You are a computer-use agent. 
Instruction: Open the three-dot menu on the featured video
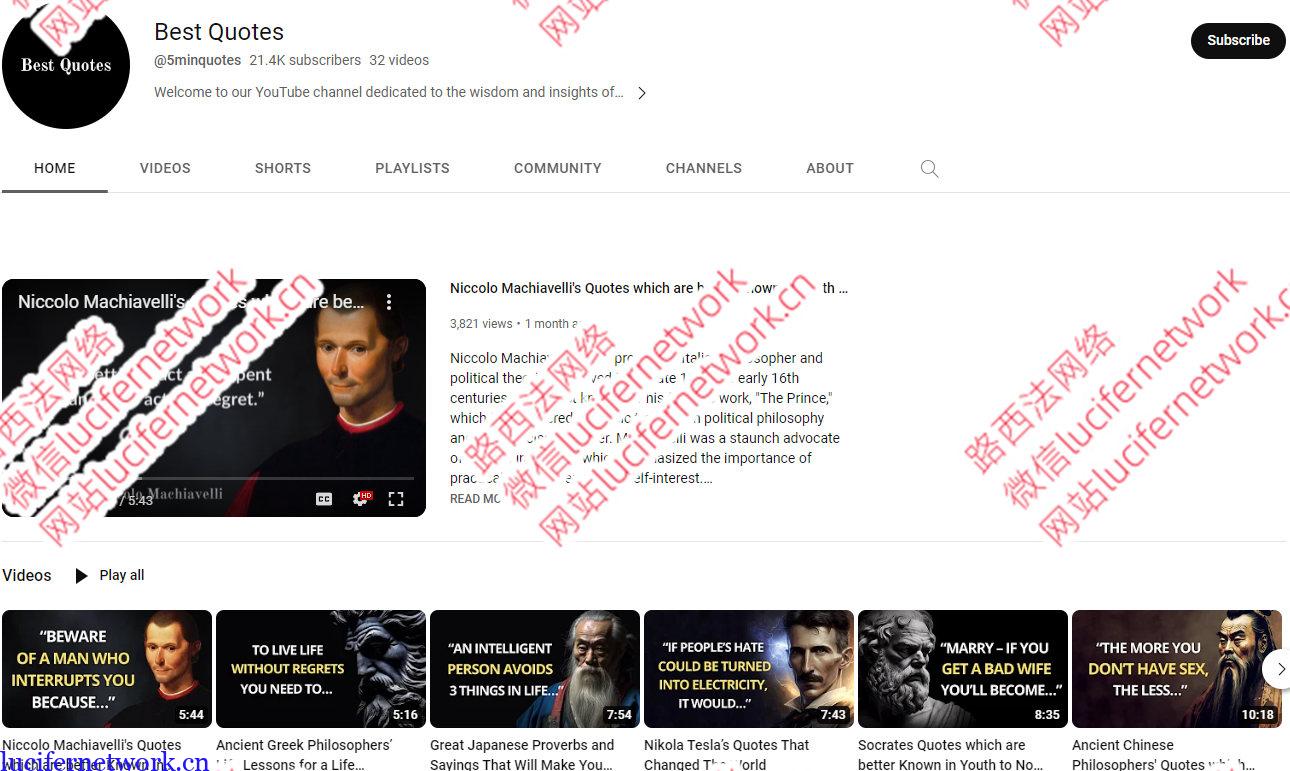point(389,301)
